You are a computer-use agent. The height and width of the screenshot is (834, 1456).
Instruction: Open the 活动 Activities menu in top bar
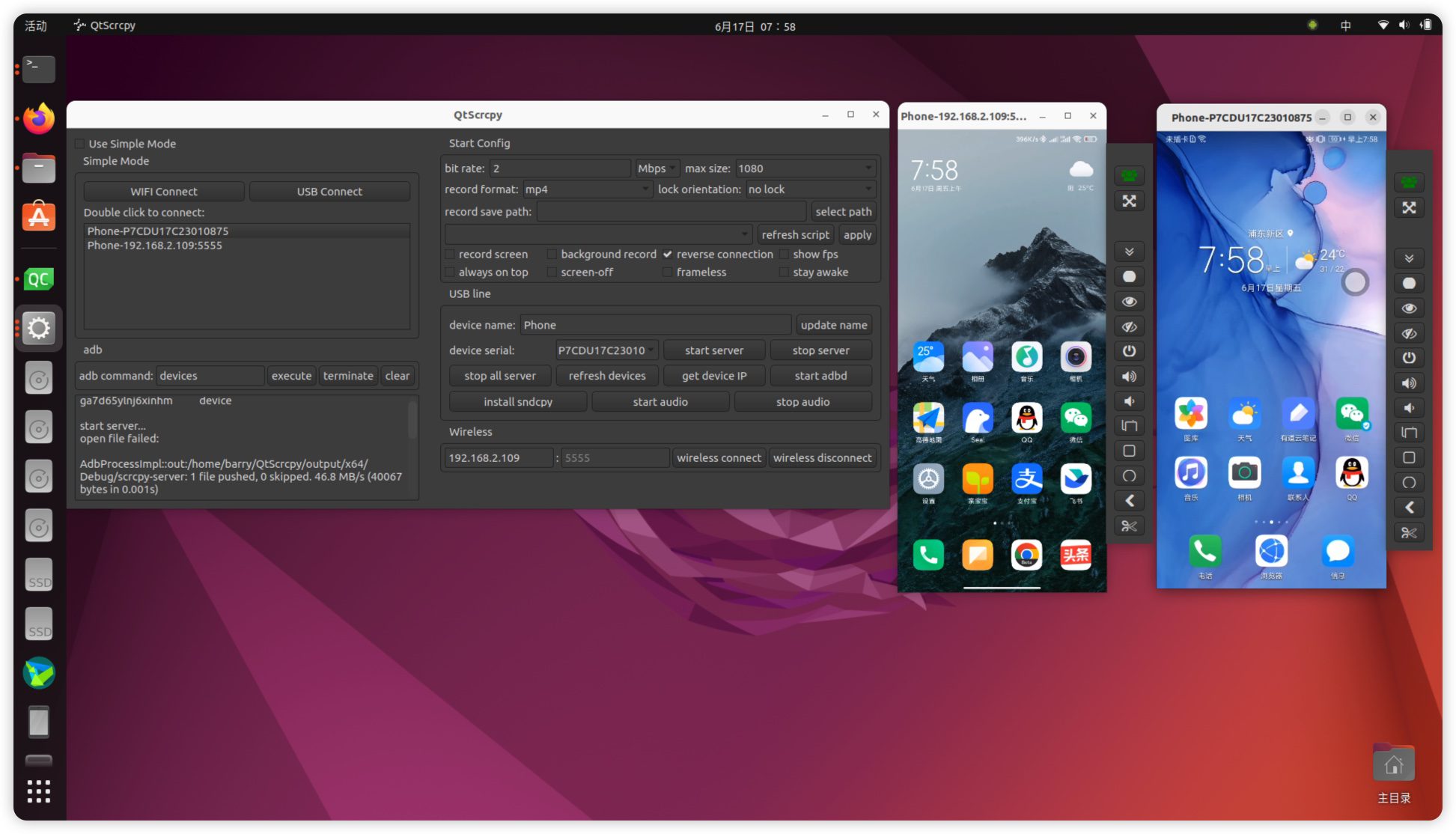pos(35,25)
